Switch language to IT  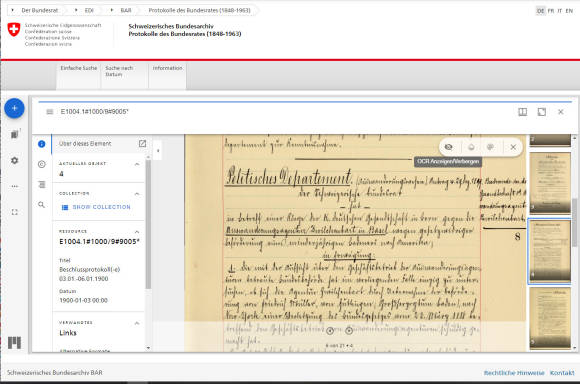560,11
